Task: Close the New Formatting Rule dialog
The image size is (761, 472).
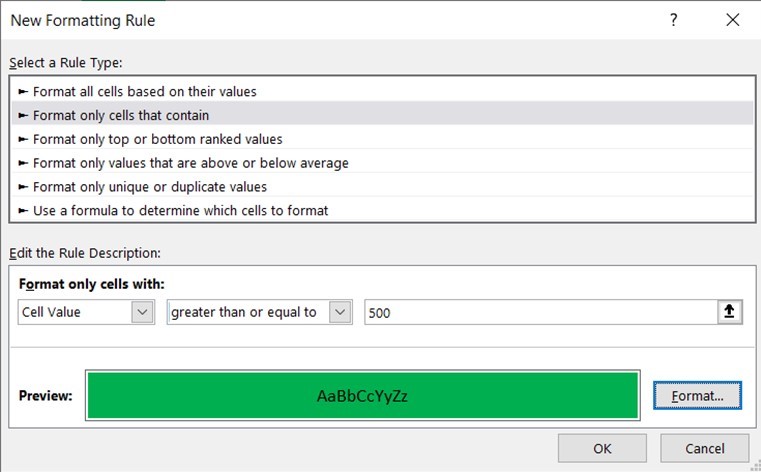Action: (x=733, y=20)
